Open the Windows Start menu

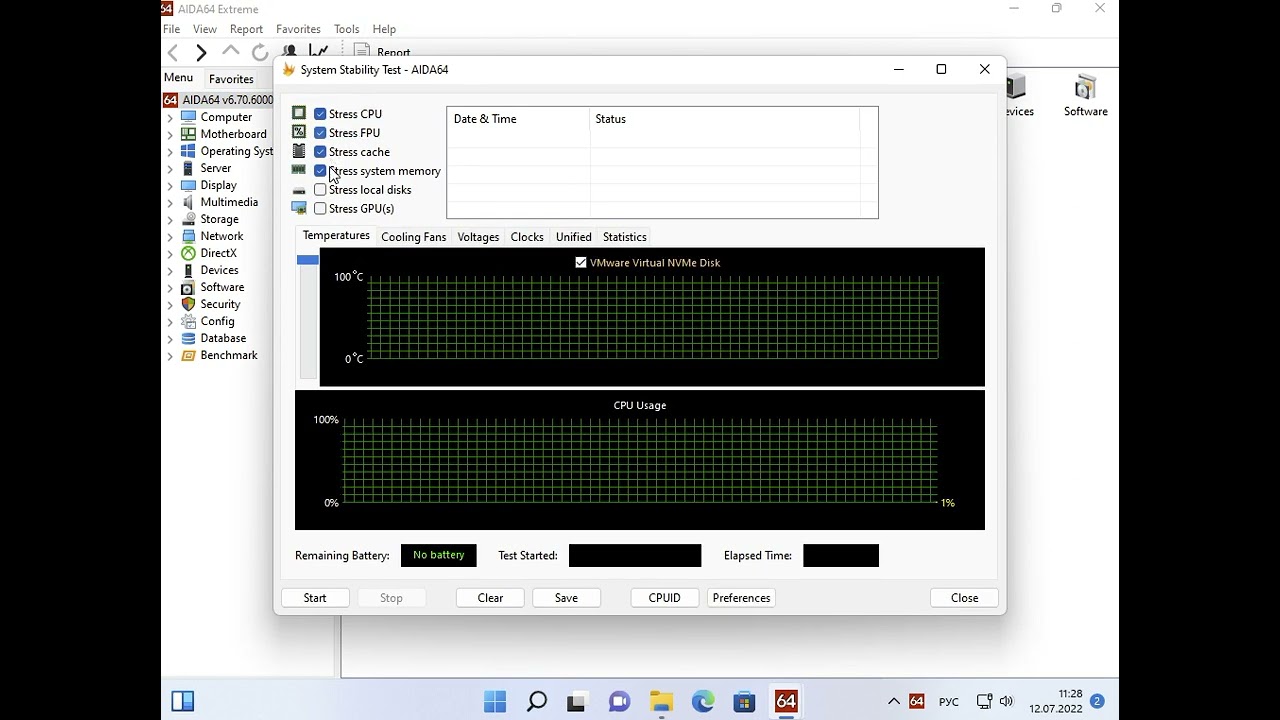coord(495,701)
